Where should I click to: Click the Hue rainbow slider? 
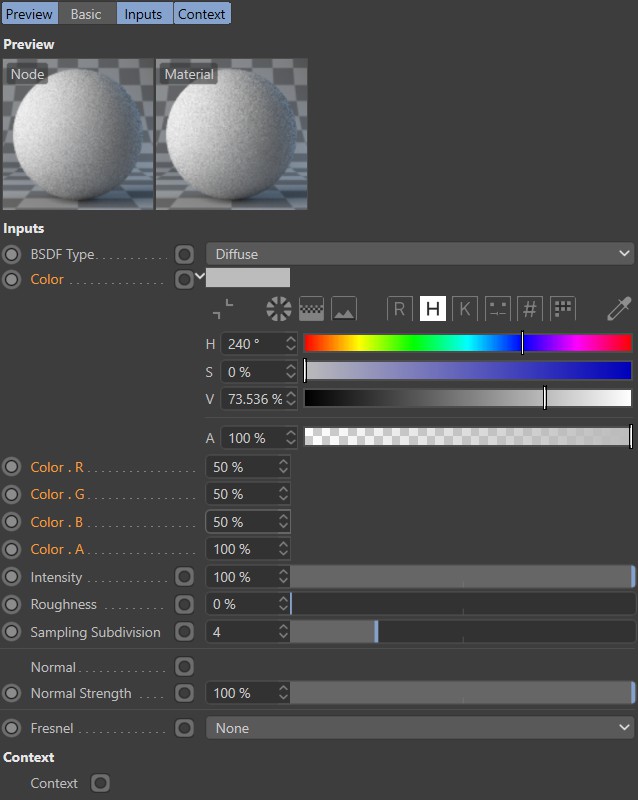click(x=468, y=343)
